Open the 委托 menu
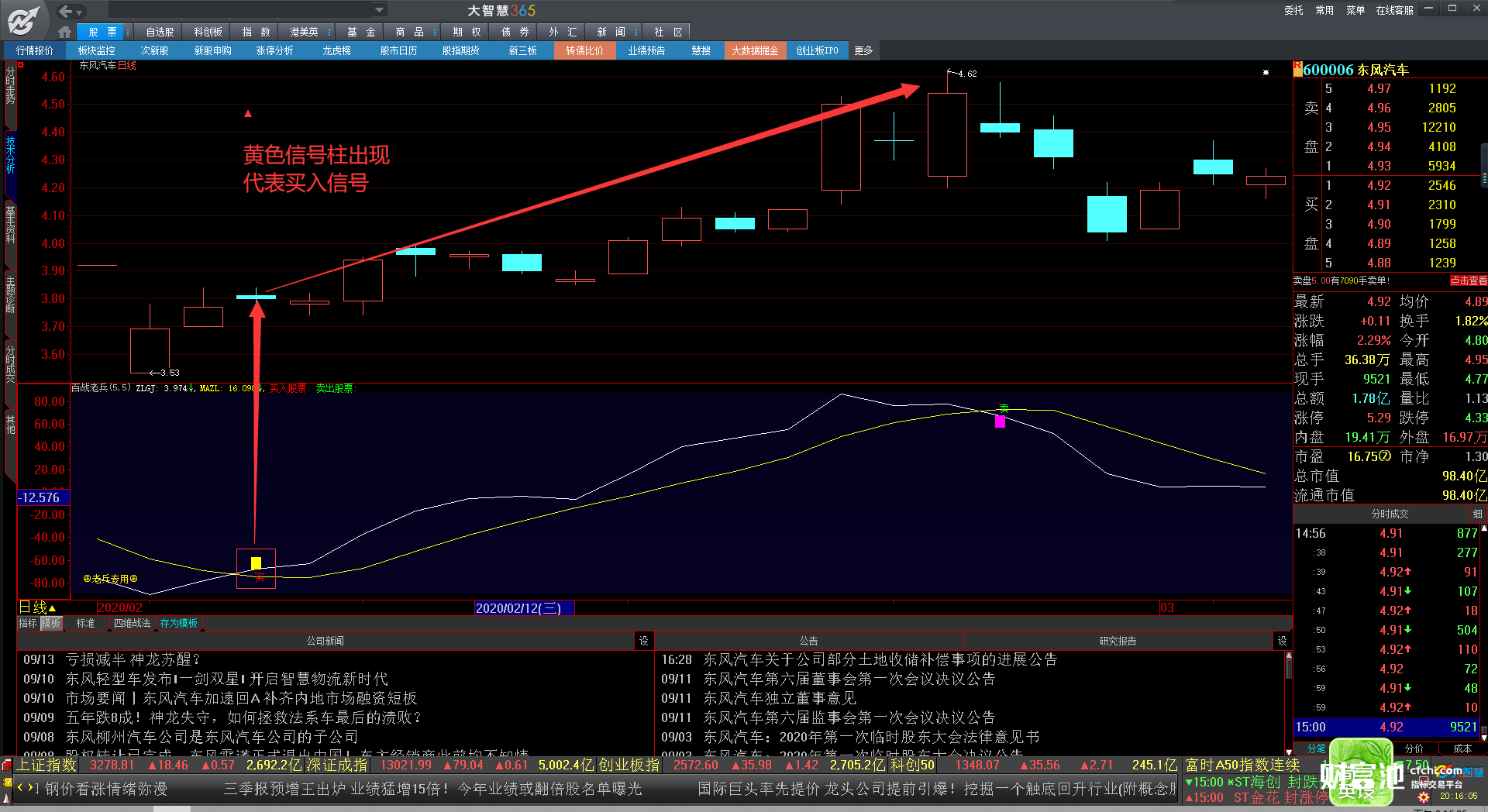Screen dimensions: 1488x812 point(1293,10)
